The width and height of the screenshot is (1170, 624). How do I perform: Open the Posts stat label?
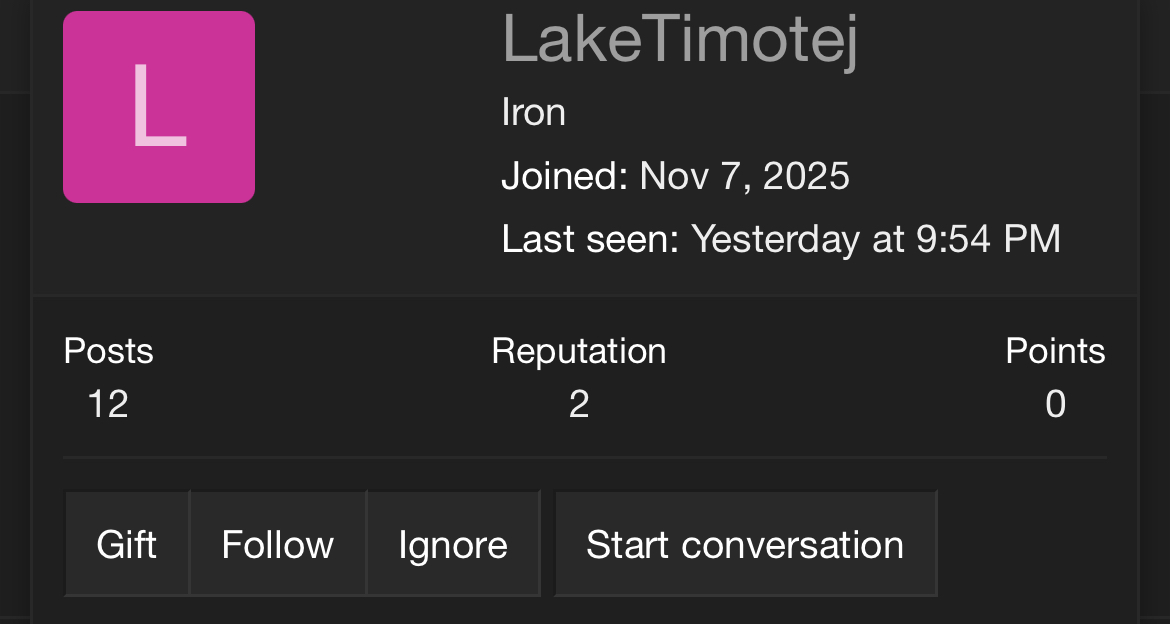108,351
